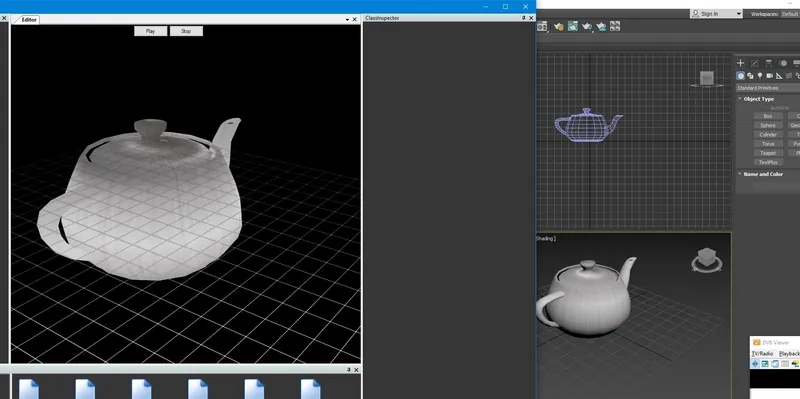Close the ClassInspector panel
800x399 pixels.
point(531,18)
